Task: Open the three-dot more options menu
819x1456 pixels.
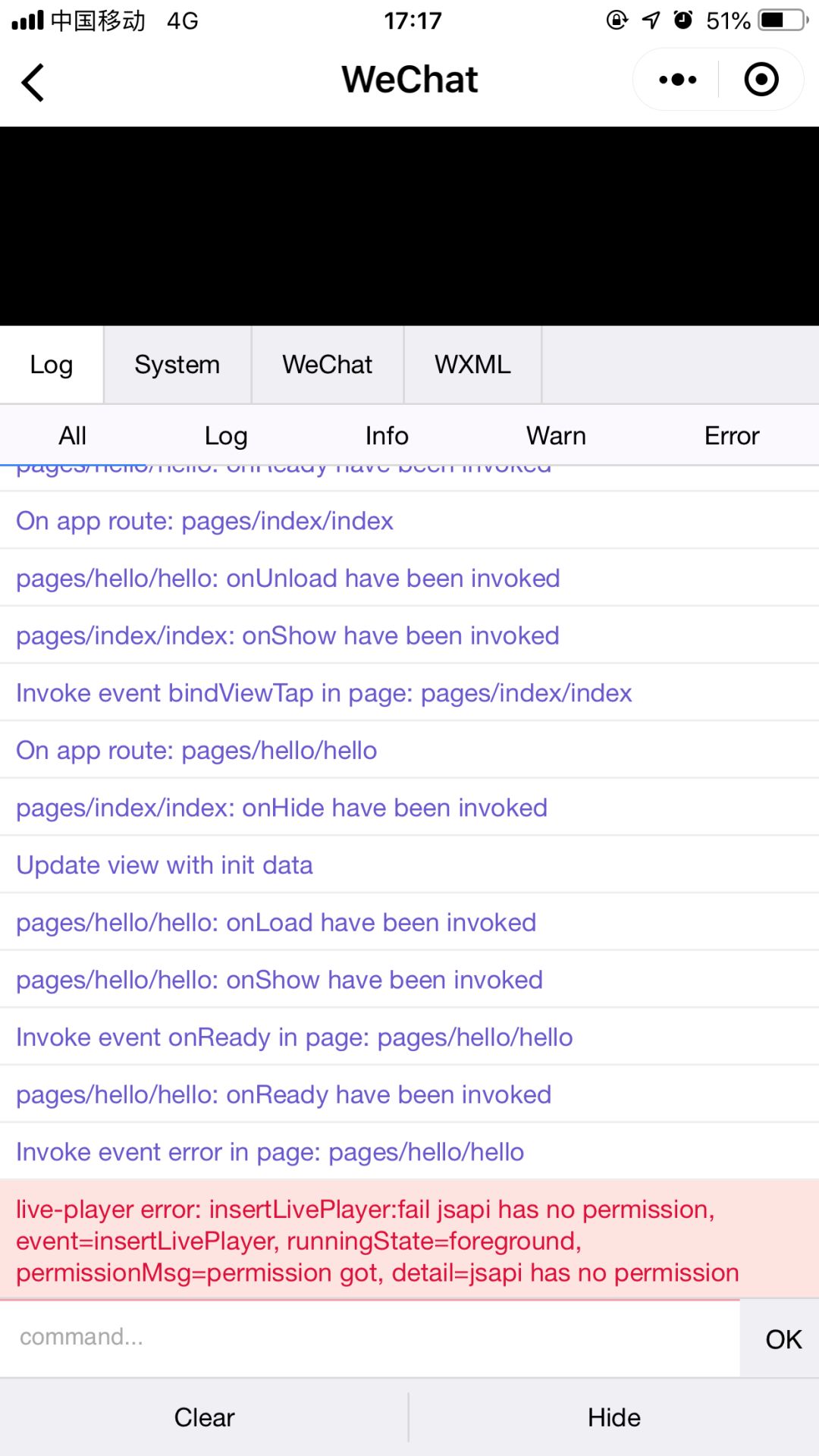Action: click(x=677, y=80)
